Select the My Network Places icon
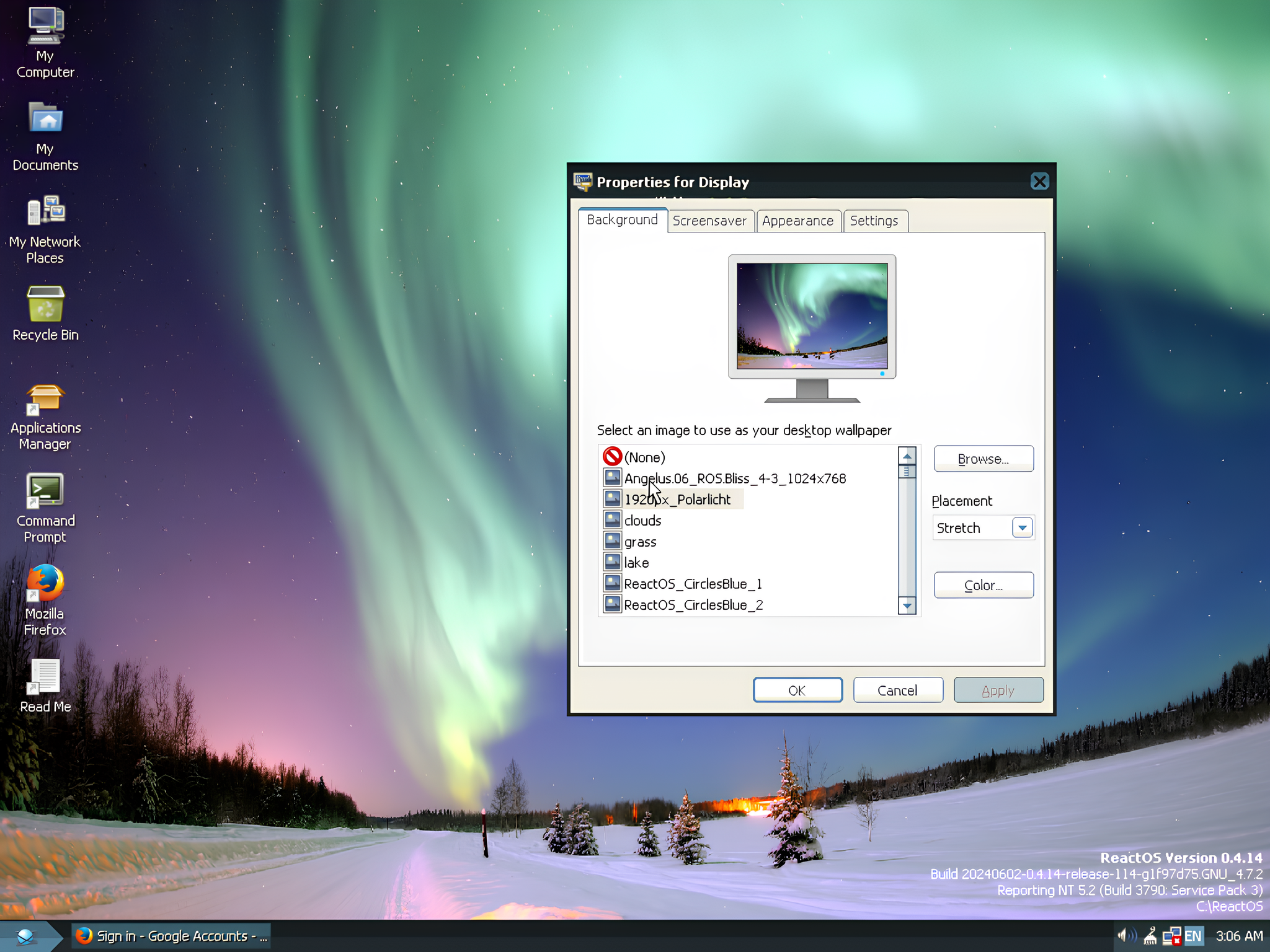This screenshot has height=952, width=1270. pyautogui.click(x=45, y=229)
